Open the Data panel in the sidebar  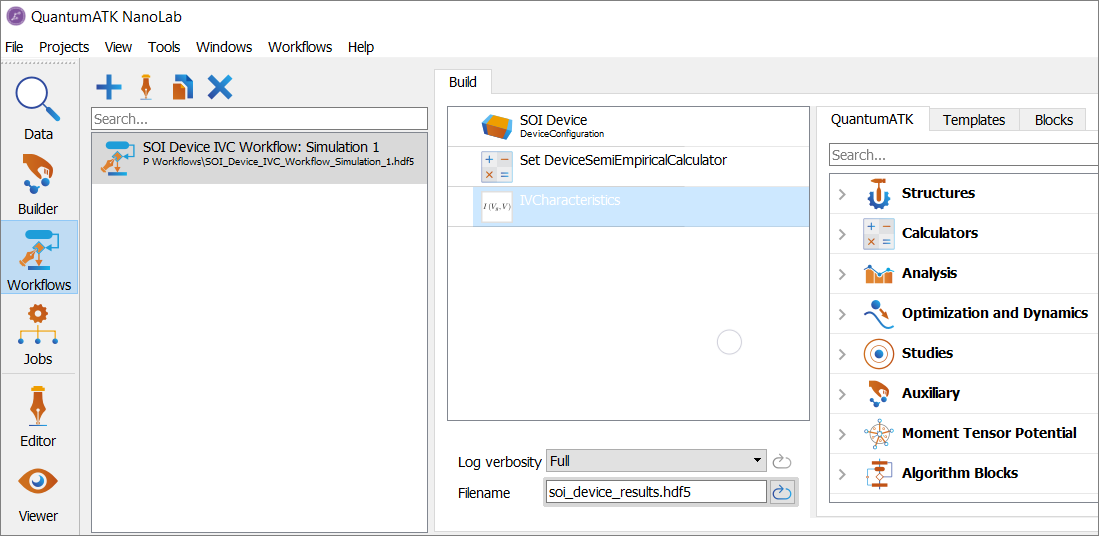[39, 109]
